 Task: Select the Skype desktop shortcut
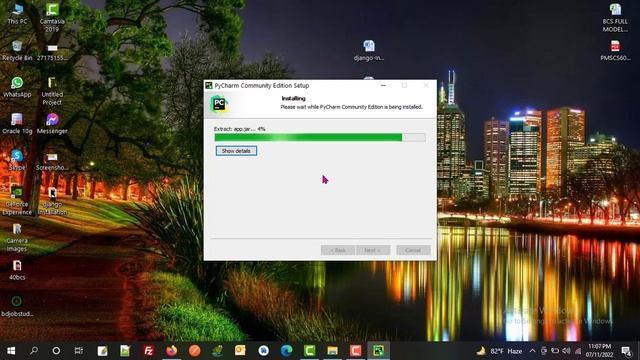[x=17, y=160]
